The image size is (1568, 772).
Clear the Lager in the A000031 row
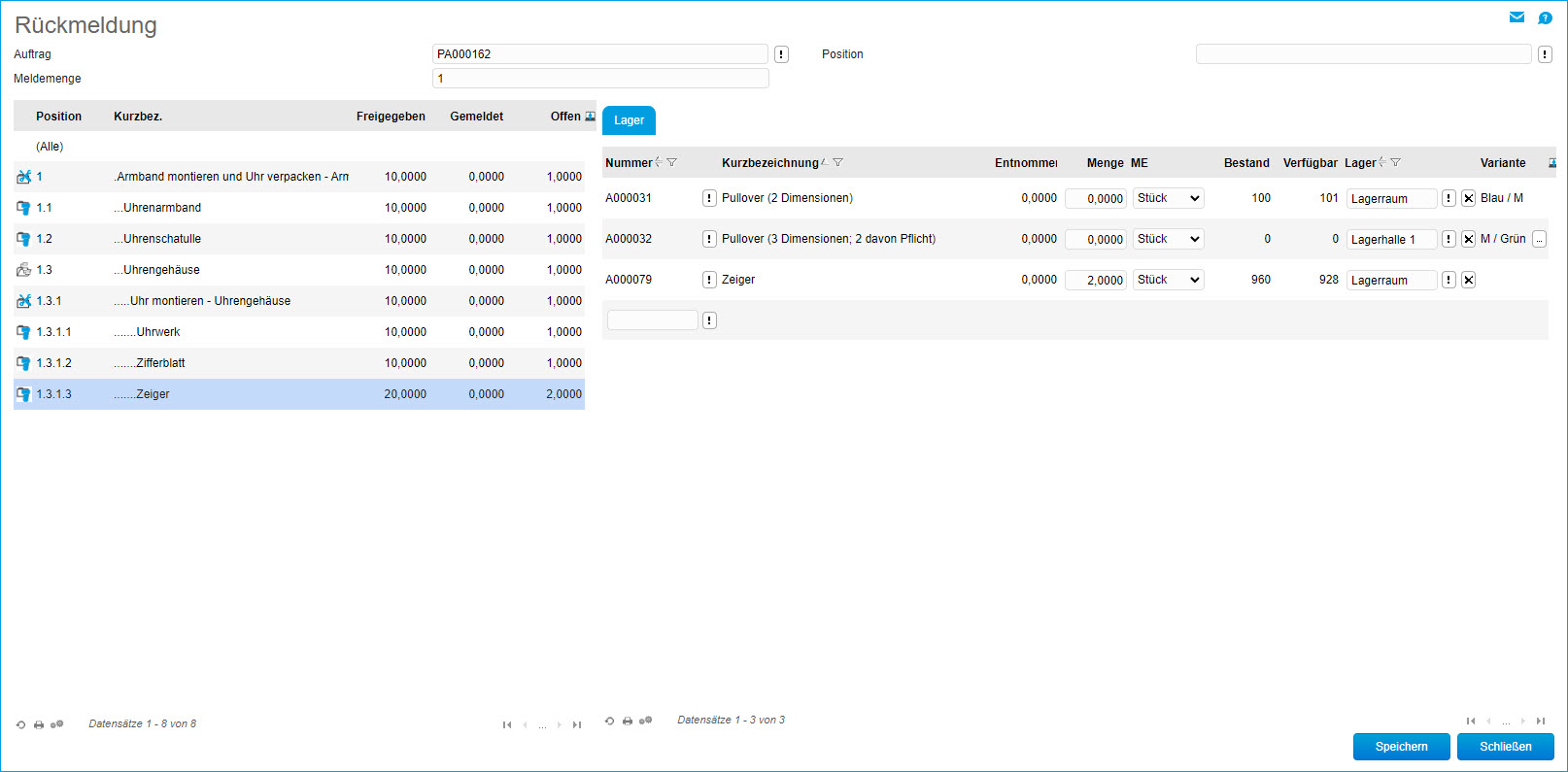click(x=1469, y=198)
